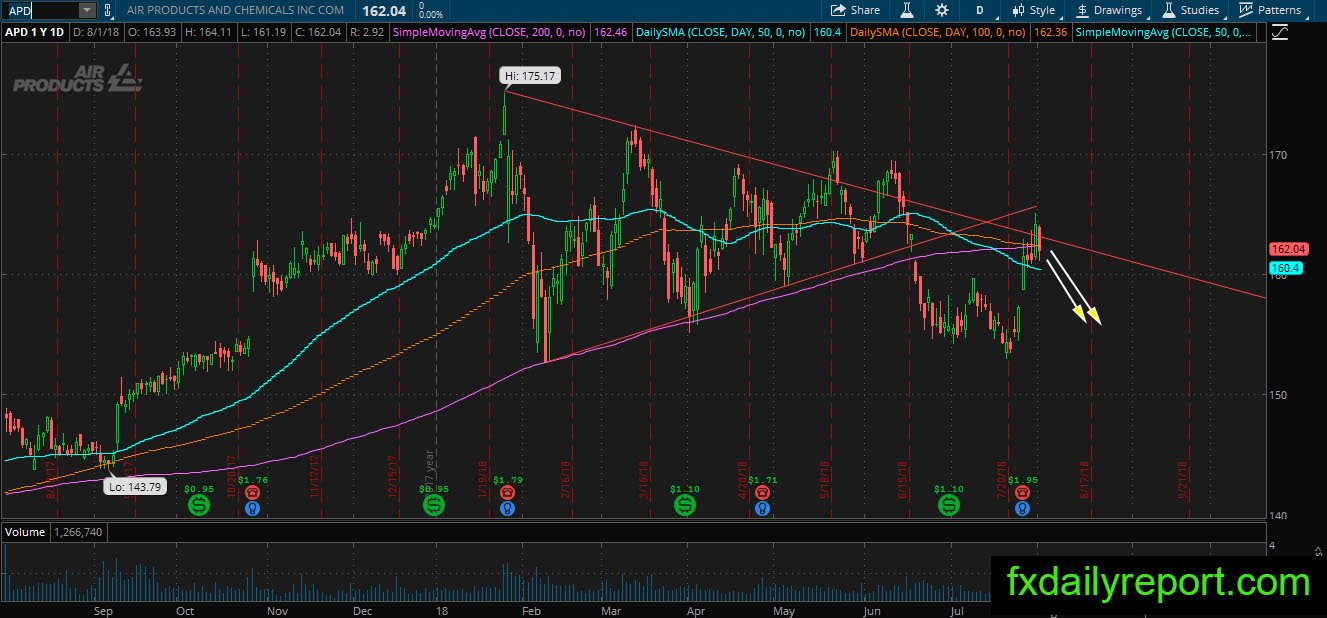Screen dimensions: 1327x618
Task: Select DailySMA (CLOSE, DAY, 100, 0, no) label
Action: 938,32
